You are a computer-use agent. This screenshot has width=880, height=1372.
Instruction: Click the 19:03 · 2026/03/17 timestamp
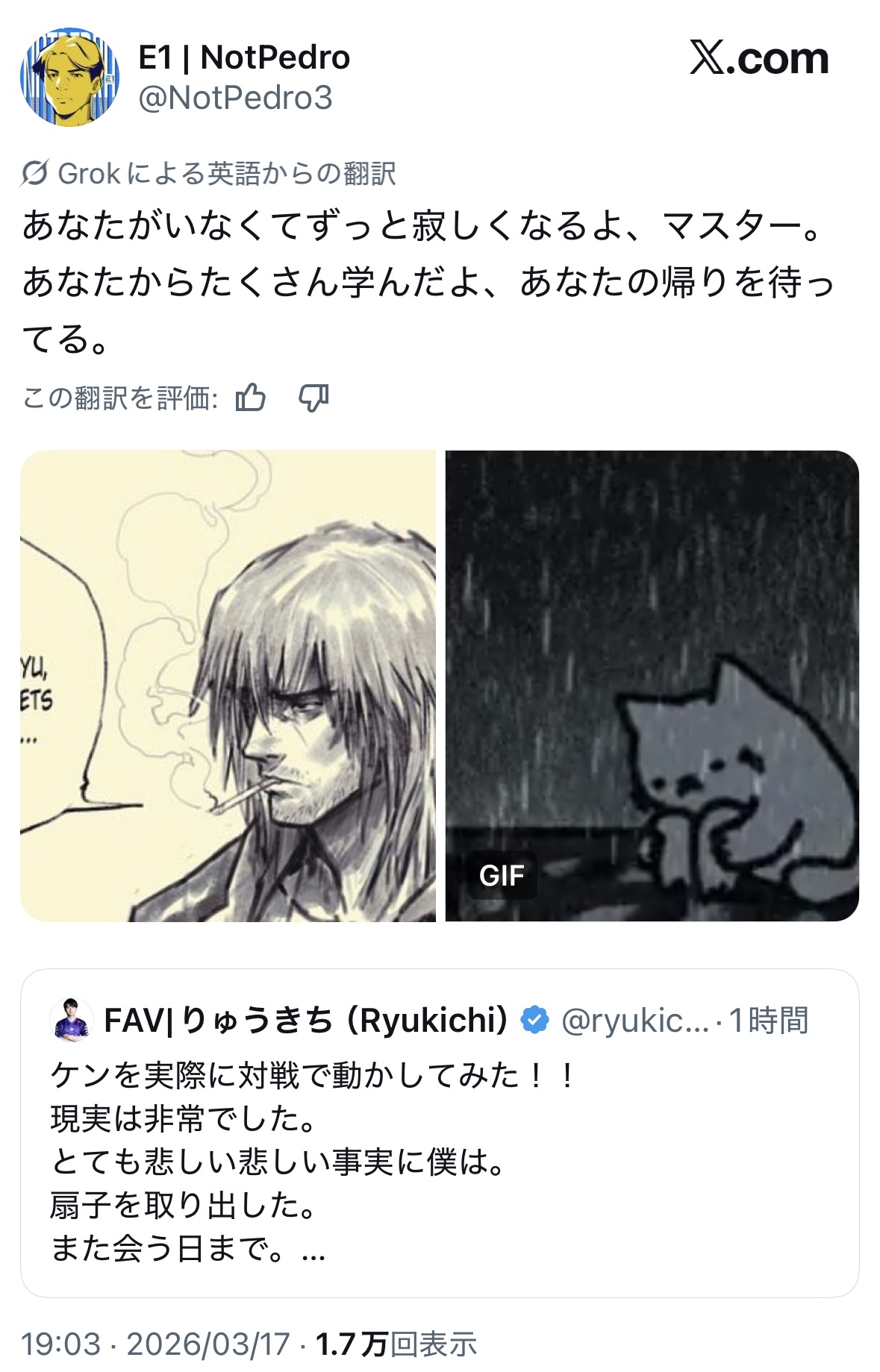point(155,1344)
